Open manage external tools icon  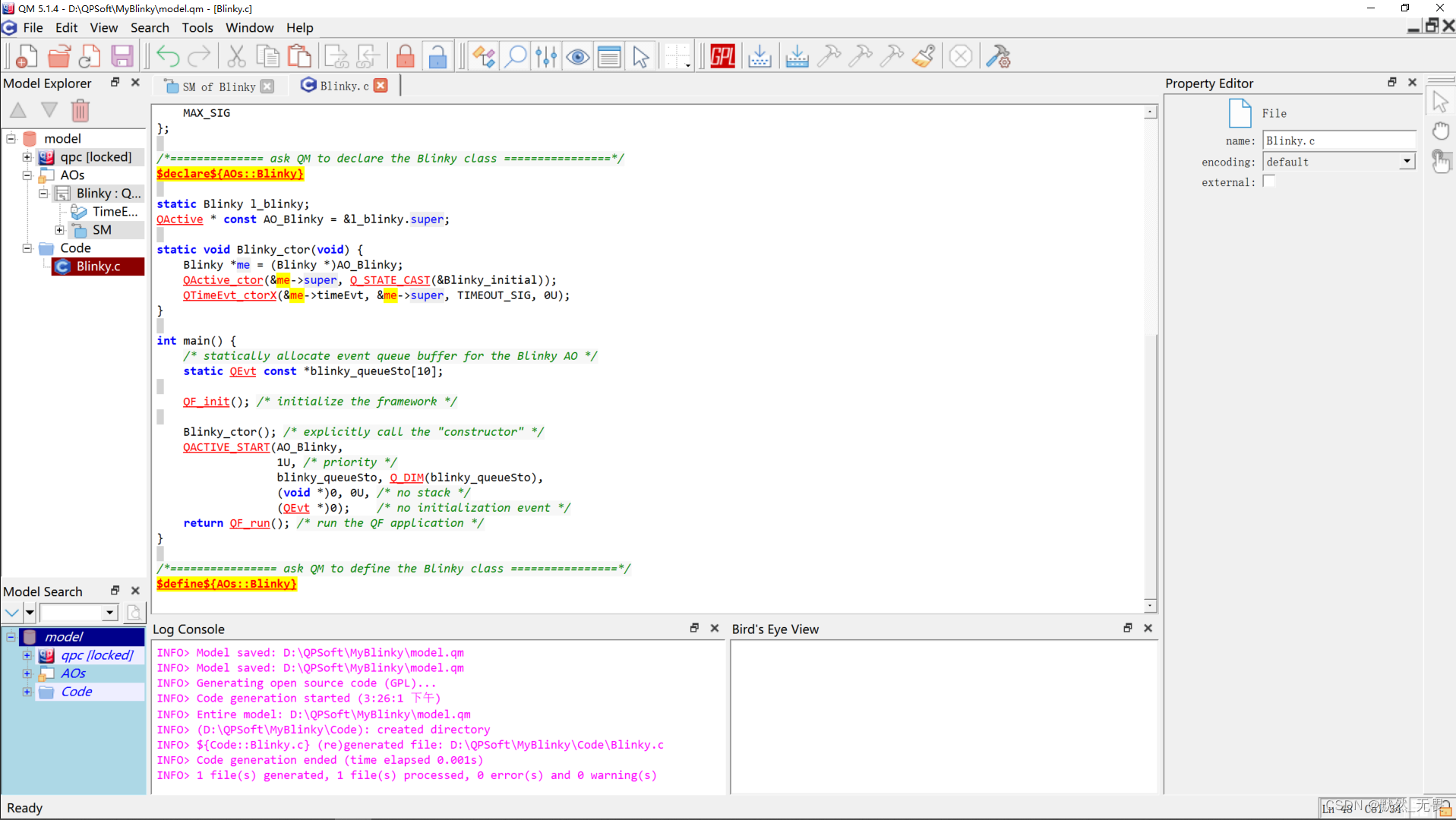[x=998, y=57]
